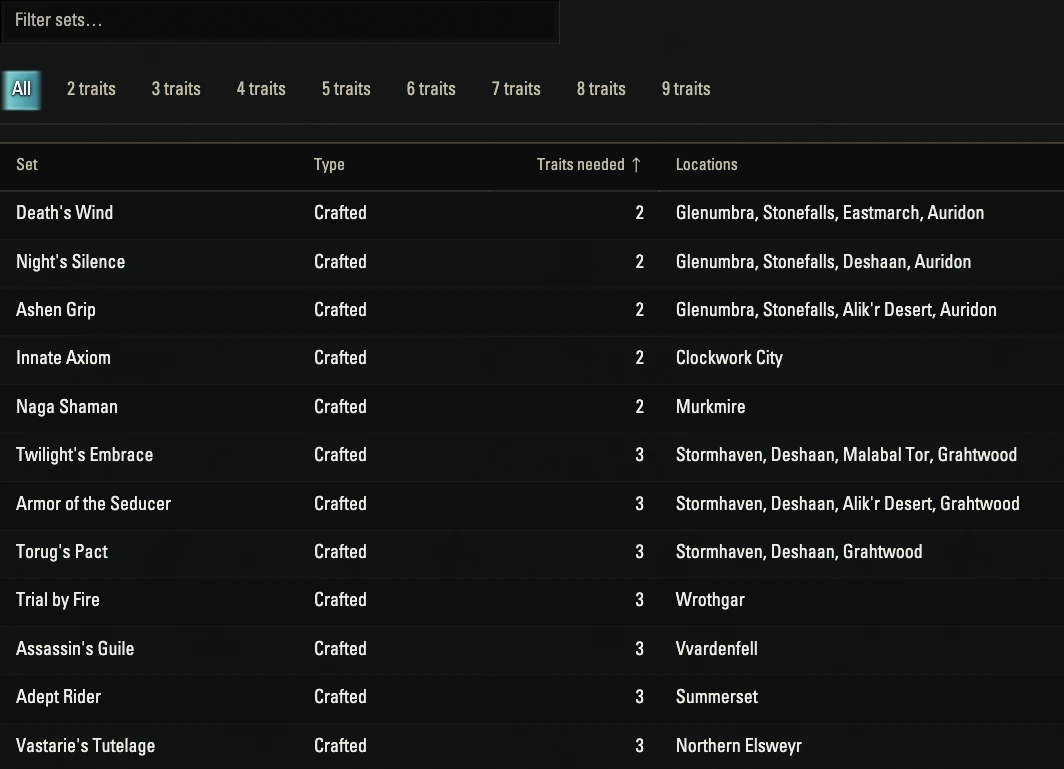Click traits needed value for Trial by Fire
This screenshot has height=769, width=1064.
639,600
